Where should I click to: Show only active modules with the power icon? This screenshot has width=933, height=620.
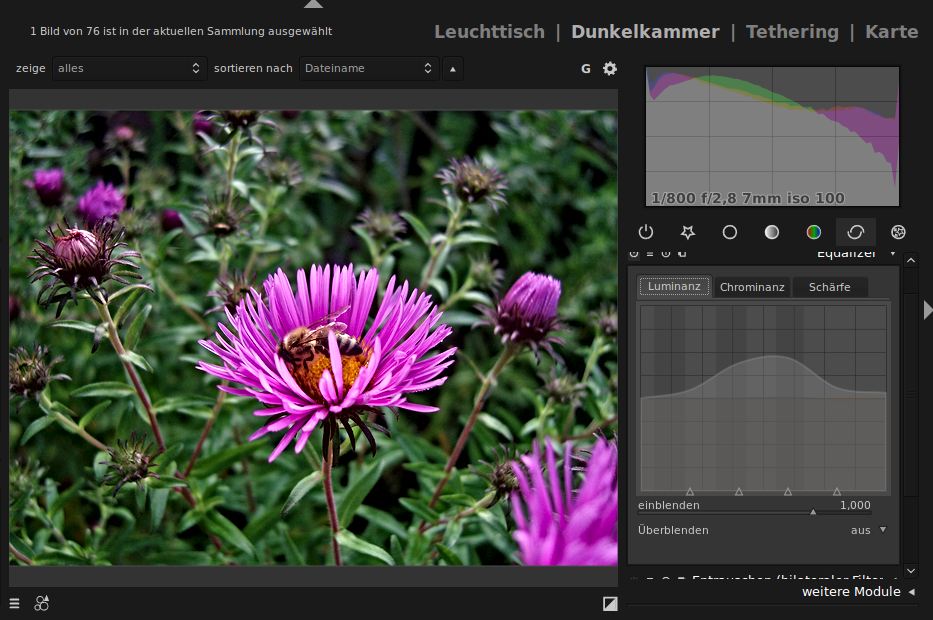click(x=646, y=232)
